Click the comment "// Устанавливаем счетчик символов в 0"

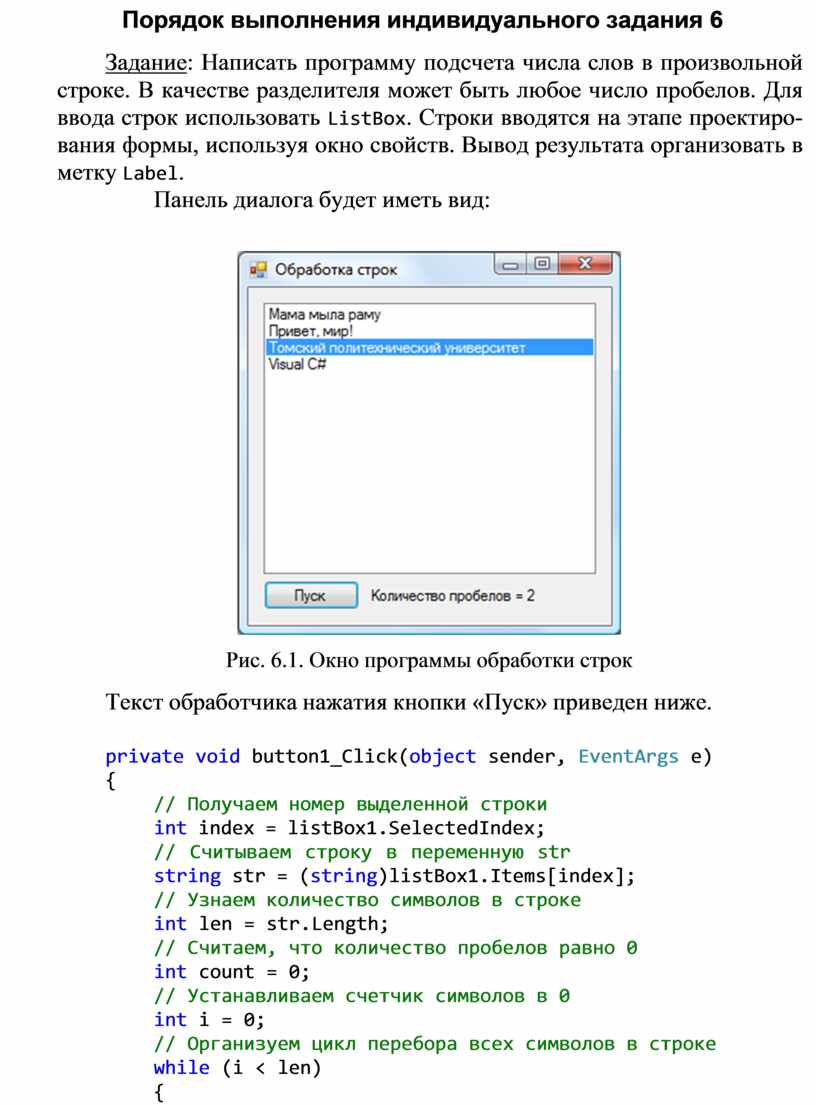pos(361,996)
